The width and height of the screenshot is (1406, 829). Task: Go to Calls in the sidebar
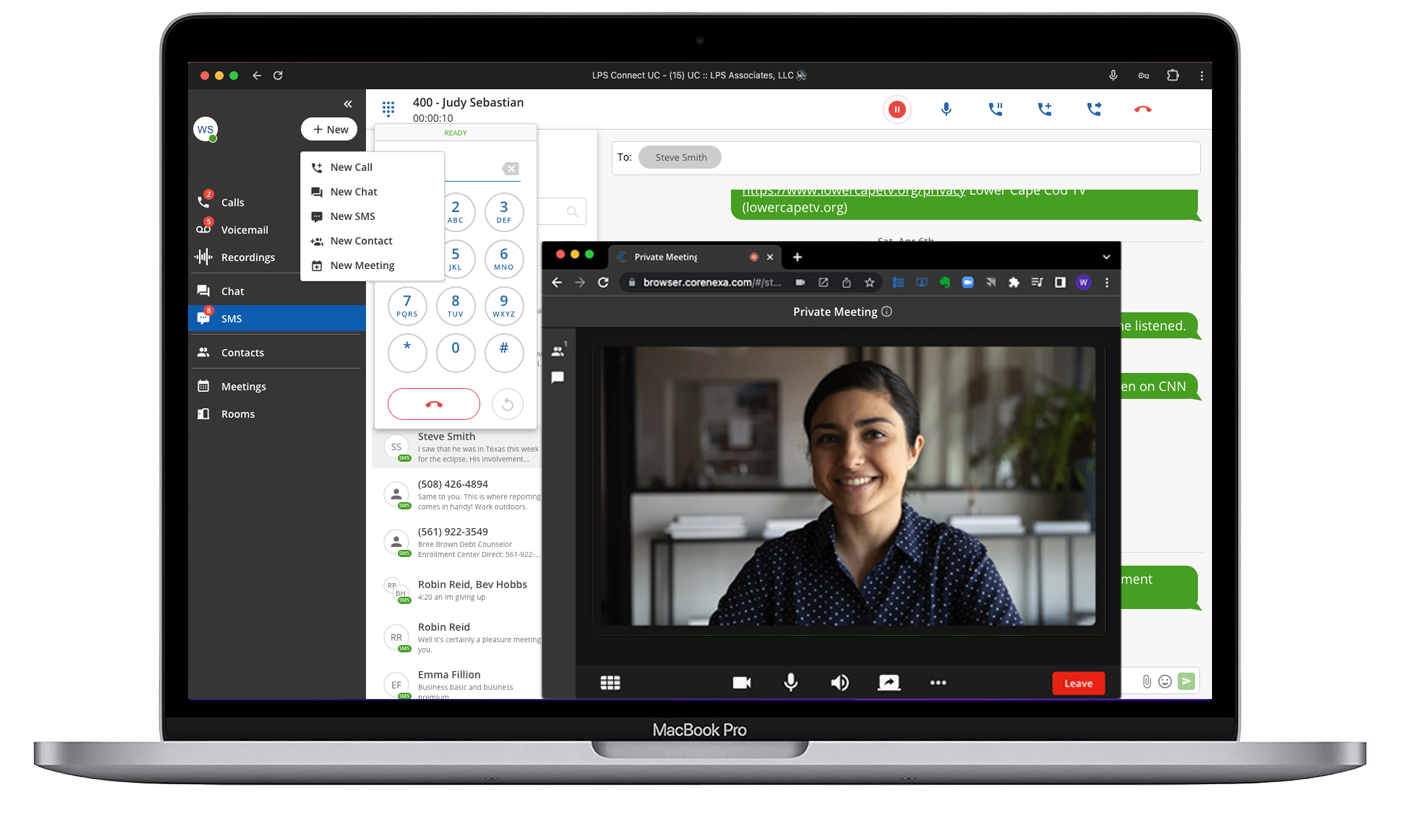pyautogui.click(x=277, y=202)
